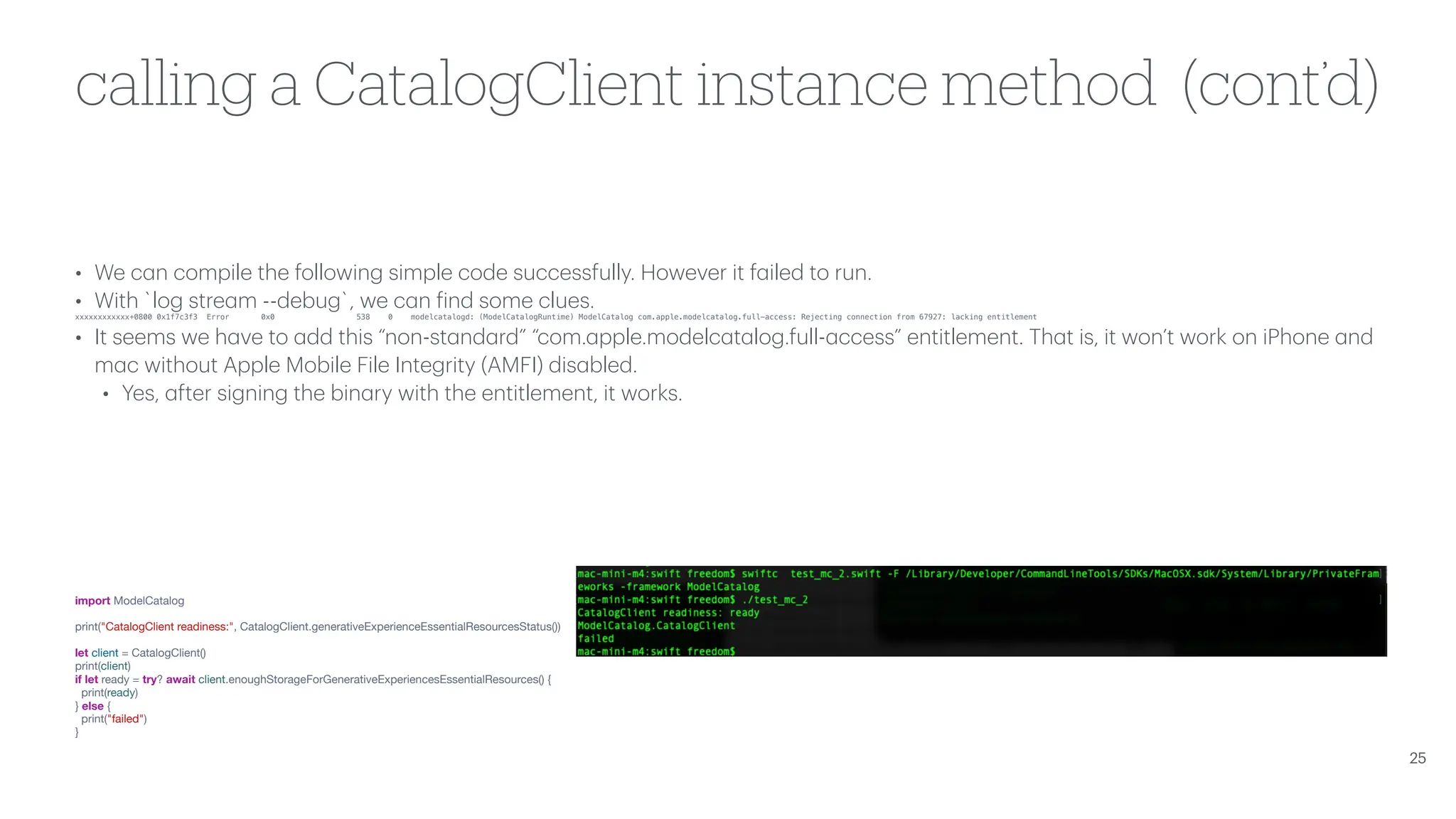Click the code line 'if let ready = try? await client.enoughStorage...'

pyautogui.click(x=313, y=680)
